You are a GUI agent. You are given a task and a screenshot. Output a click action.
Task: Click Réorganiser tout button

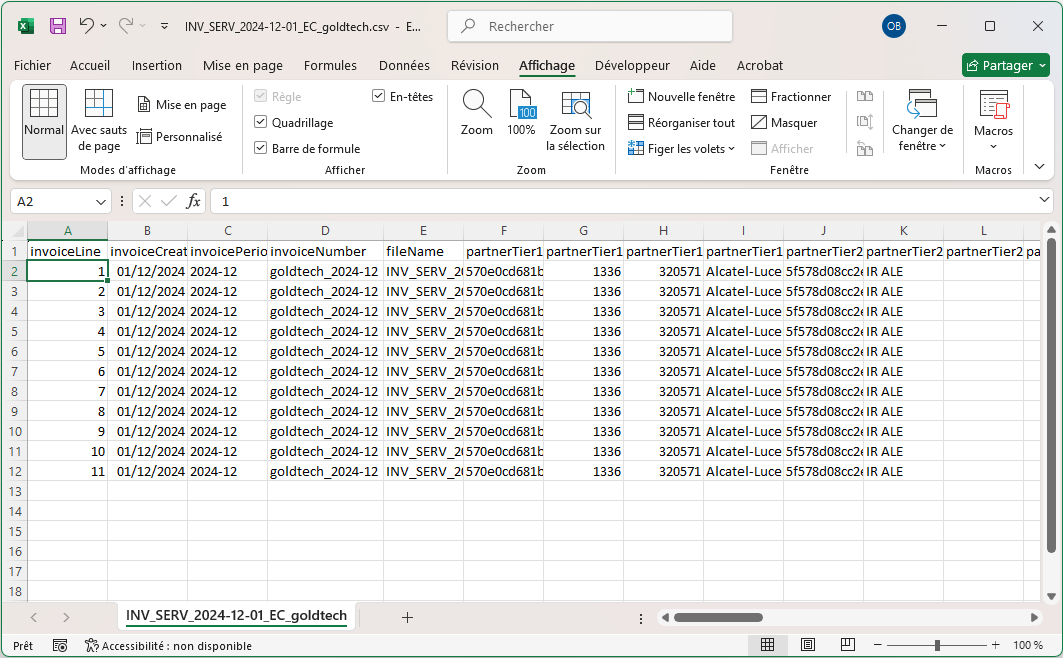point(681,123)
